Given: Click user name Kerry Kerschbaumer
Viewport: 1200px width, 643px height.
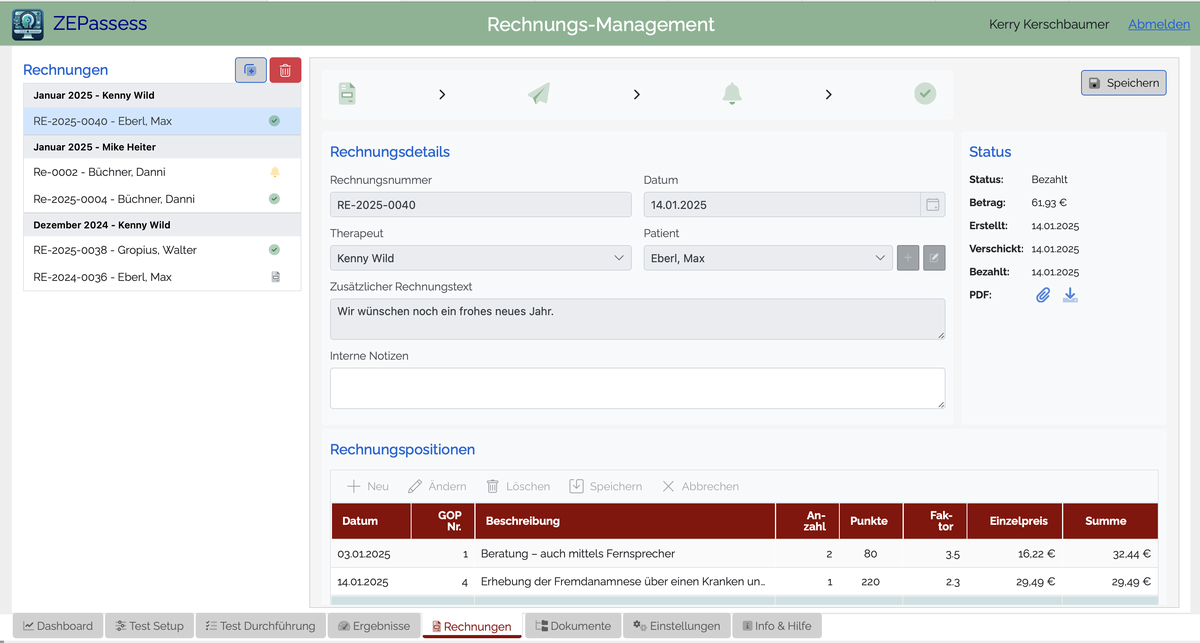Looking at the screenshot, I should click(1049, 24).
